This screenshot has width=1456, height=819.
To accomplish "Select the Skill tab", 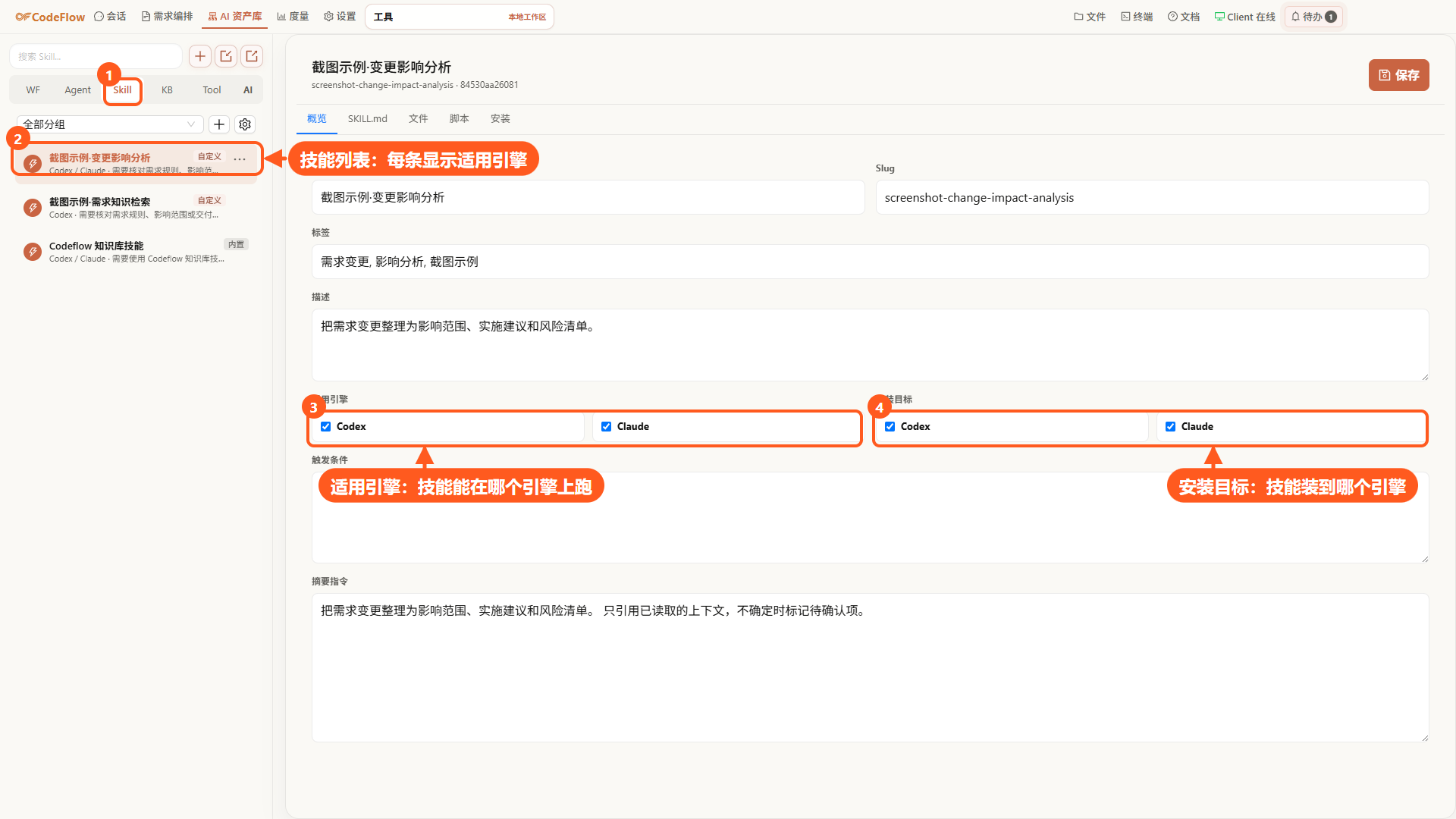I will (123, 89).
